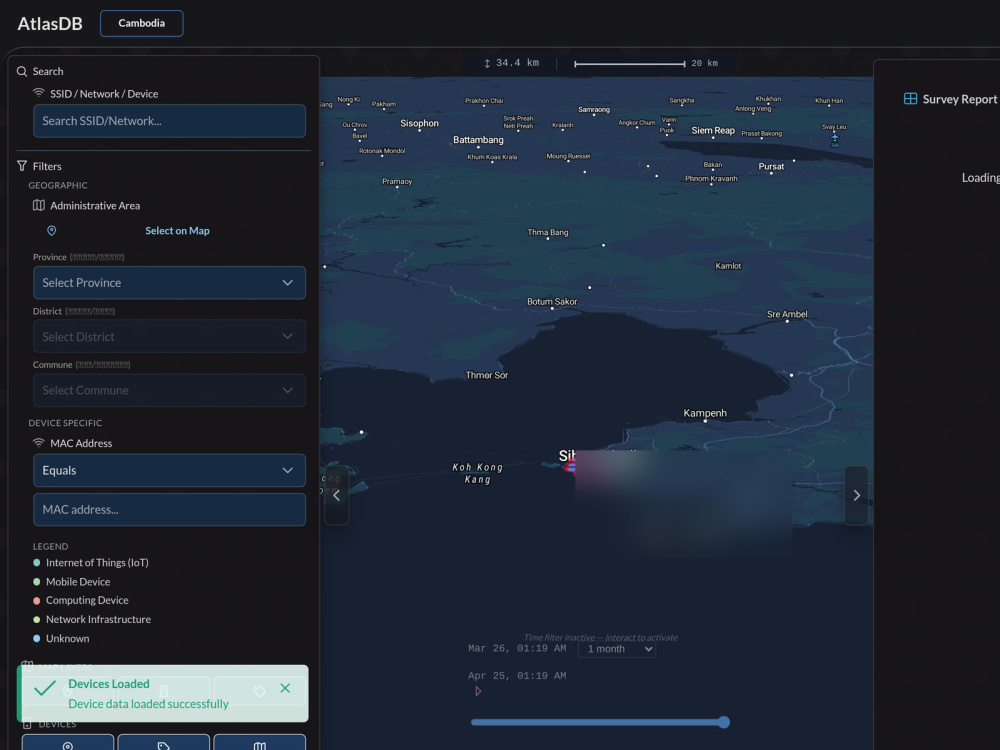Click the Devices tag button
This screenshot has width=1000, height=750.
(163, 744)
